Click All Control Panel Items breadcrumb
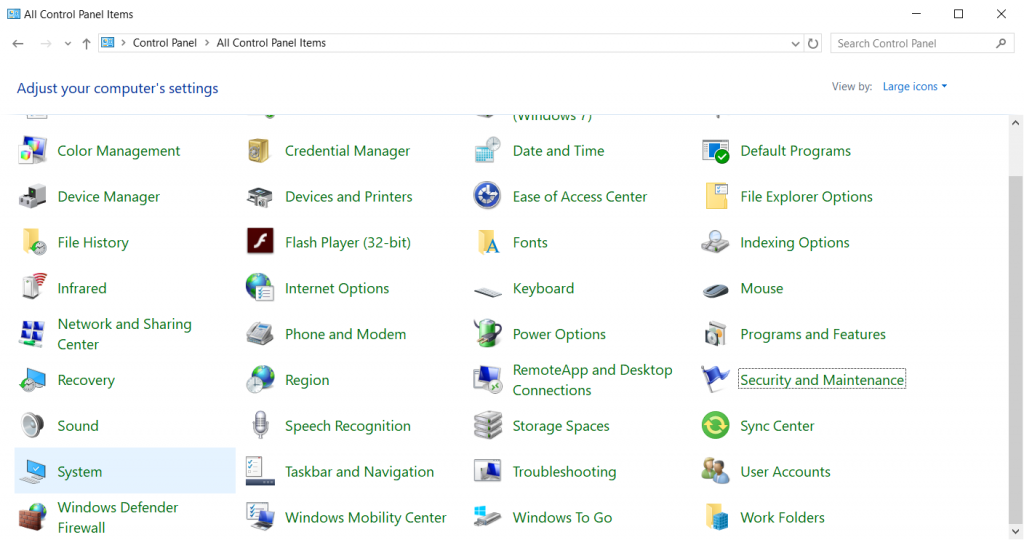Screen dimensions: 1024x540 (x=271, y=43)
